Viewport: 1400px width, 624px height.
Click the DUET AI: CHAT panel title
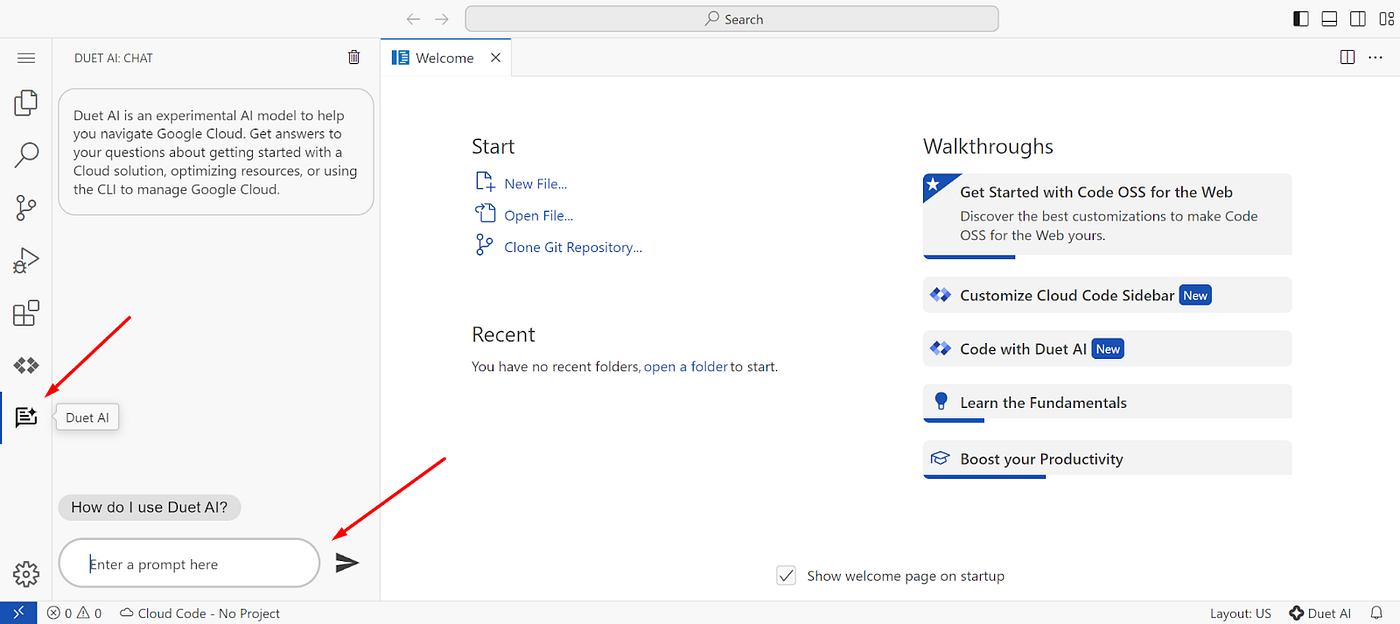pos(114,58)
